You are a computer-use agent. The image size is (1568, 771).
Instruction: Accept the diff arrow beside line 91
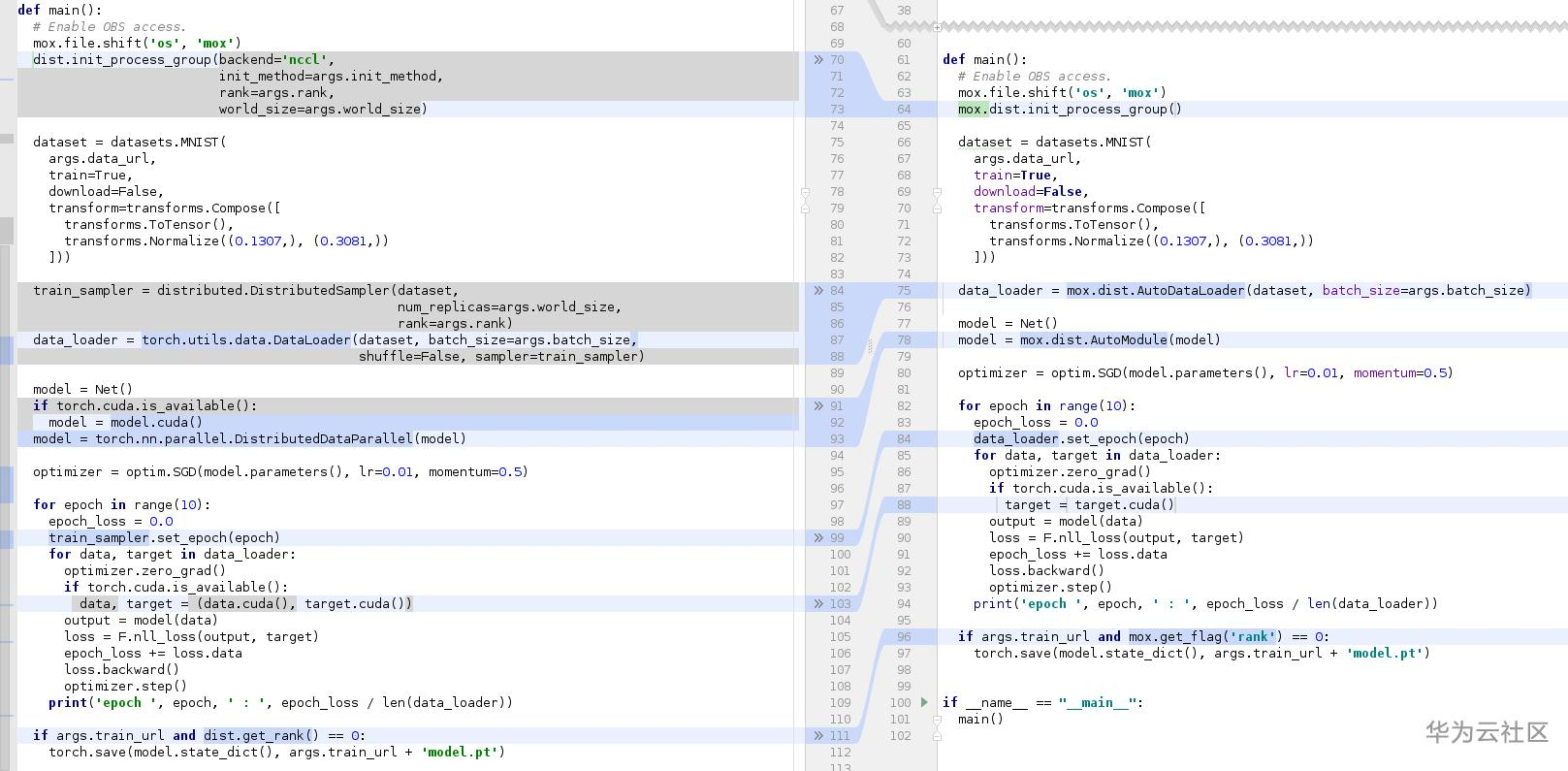coord(818,406)
